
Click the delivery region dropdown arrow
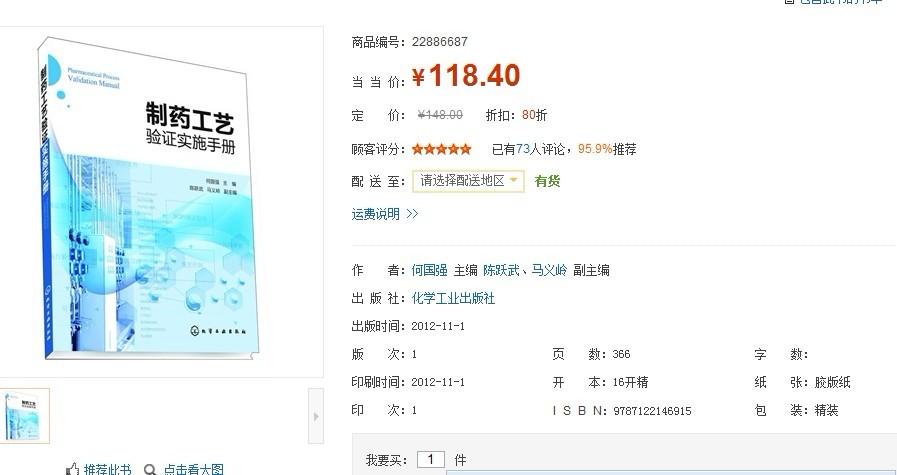(514, 180)
